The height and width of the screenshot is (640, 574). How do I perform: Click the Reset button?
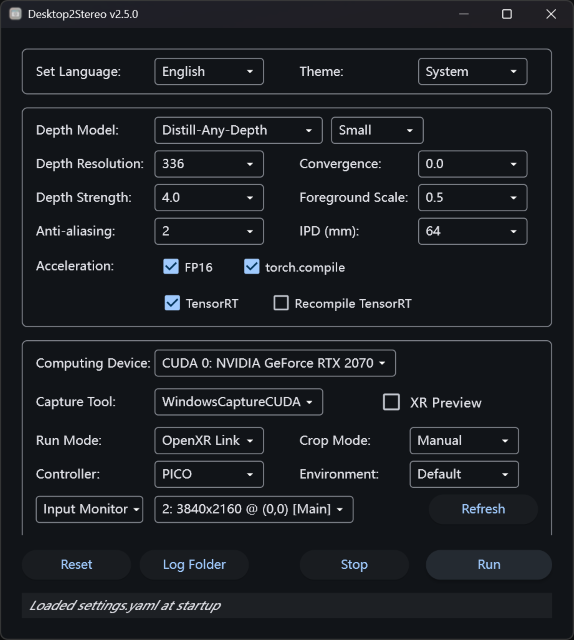pyautogui.click(x=76, y=564)
